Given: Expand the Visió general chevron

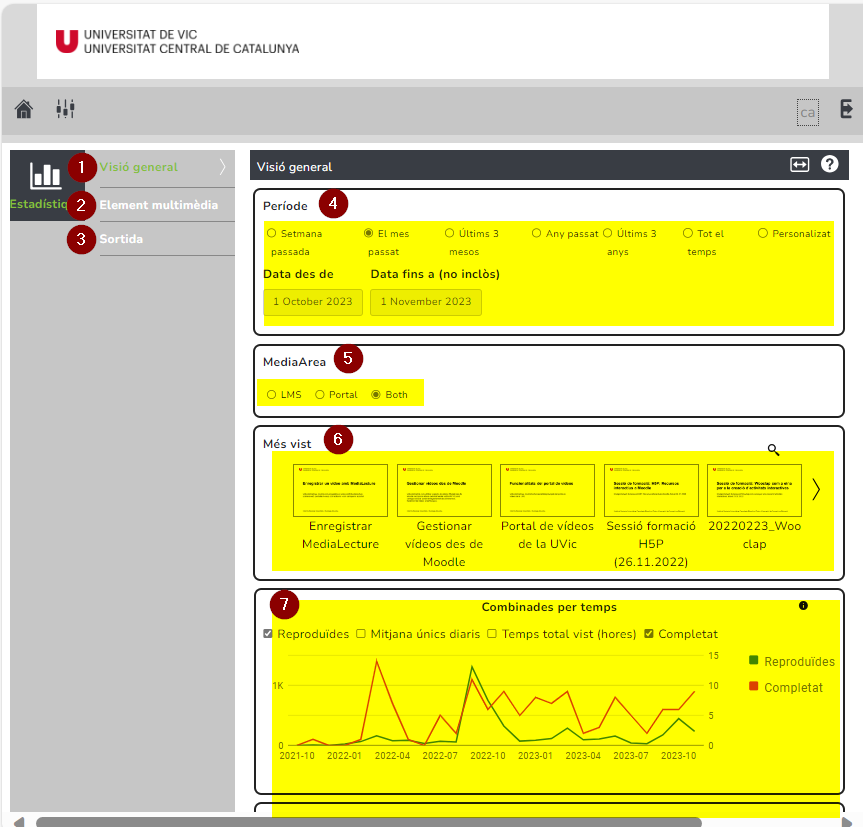Looking at the screenshot, I should 222,167.
